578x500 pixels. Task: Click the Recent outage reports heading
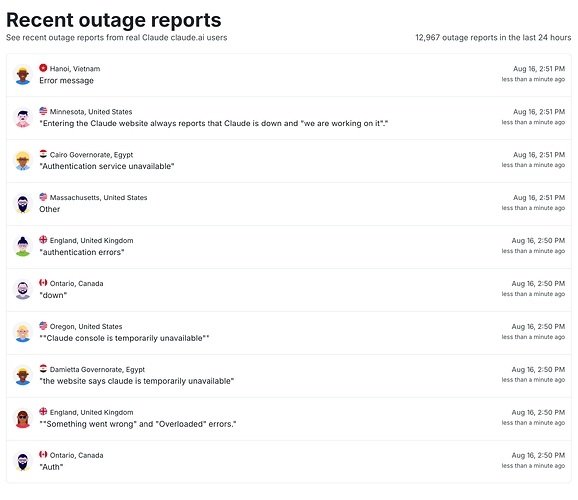point(114,20)
